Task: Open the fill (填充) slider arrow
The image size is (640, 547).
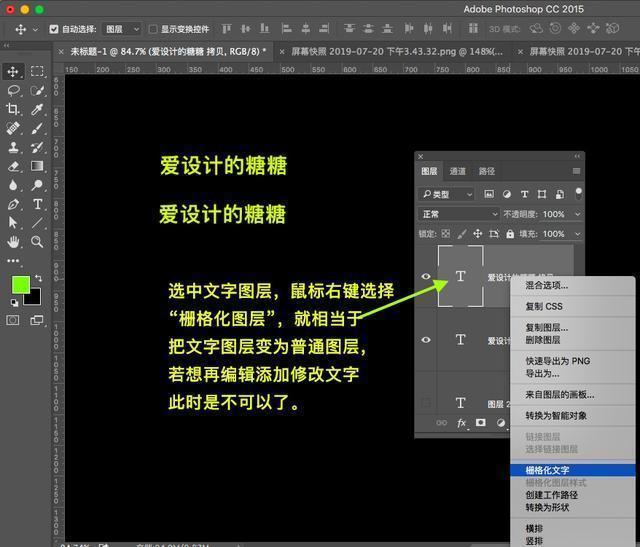Action: click(x=578, y=234)
